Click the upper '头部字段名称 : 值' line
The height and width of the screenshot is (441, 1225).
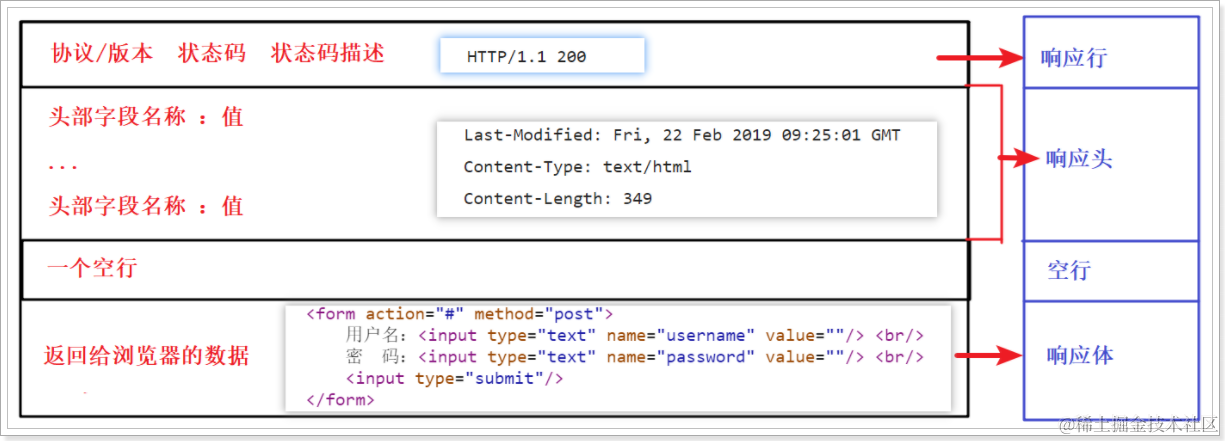(146, 117)
